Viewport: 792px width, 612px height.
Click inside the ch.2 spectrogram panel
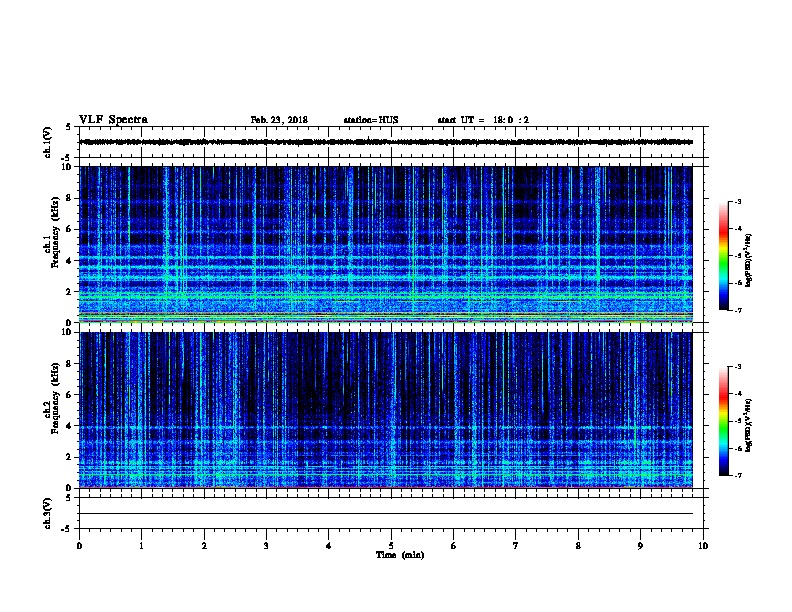click(x=386, y=410)
